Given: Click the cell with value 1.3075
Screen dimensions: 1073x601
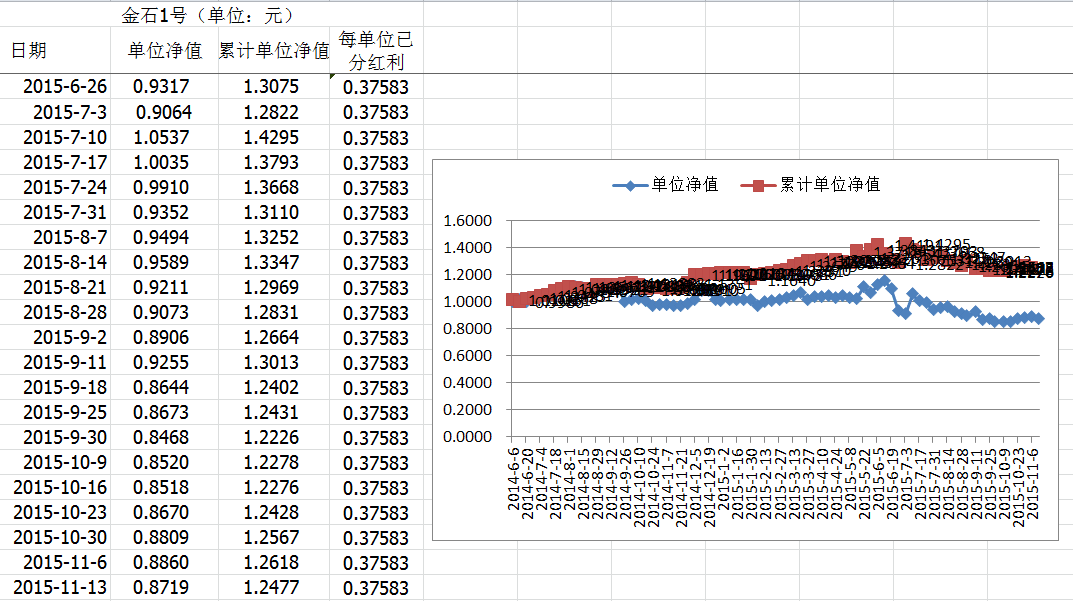Looking at the screenshot, I should [271, 87].
